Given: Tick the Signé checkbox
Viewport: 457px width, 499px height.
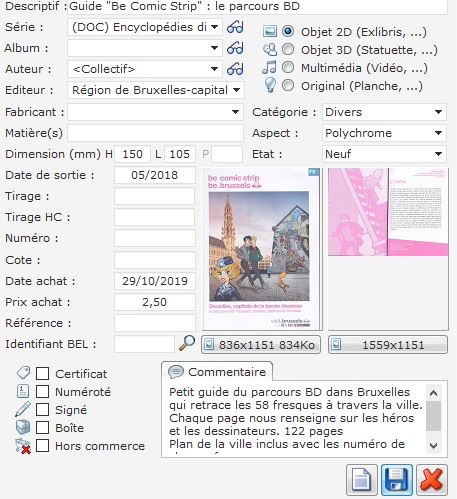Looking at the screenshot, I should click(x=43, y=410).
